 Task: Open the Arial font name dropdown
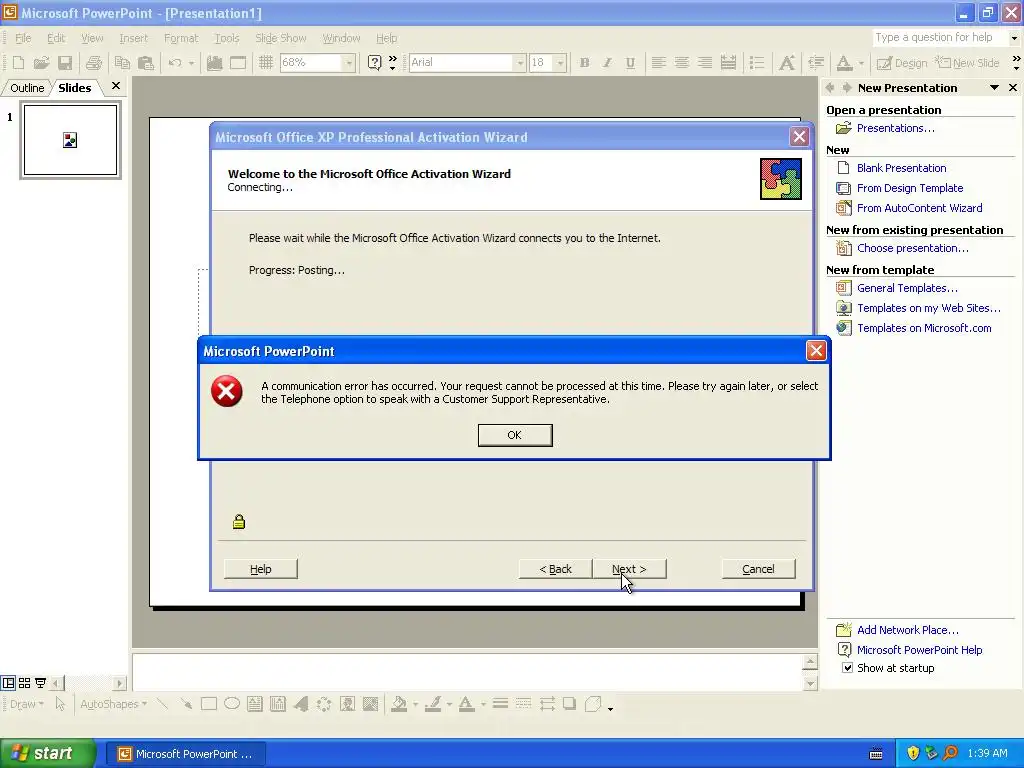click(x=520, y=63)
